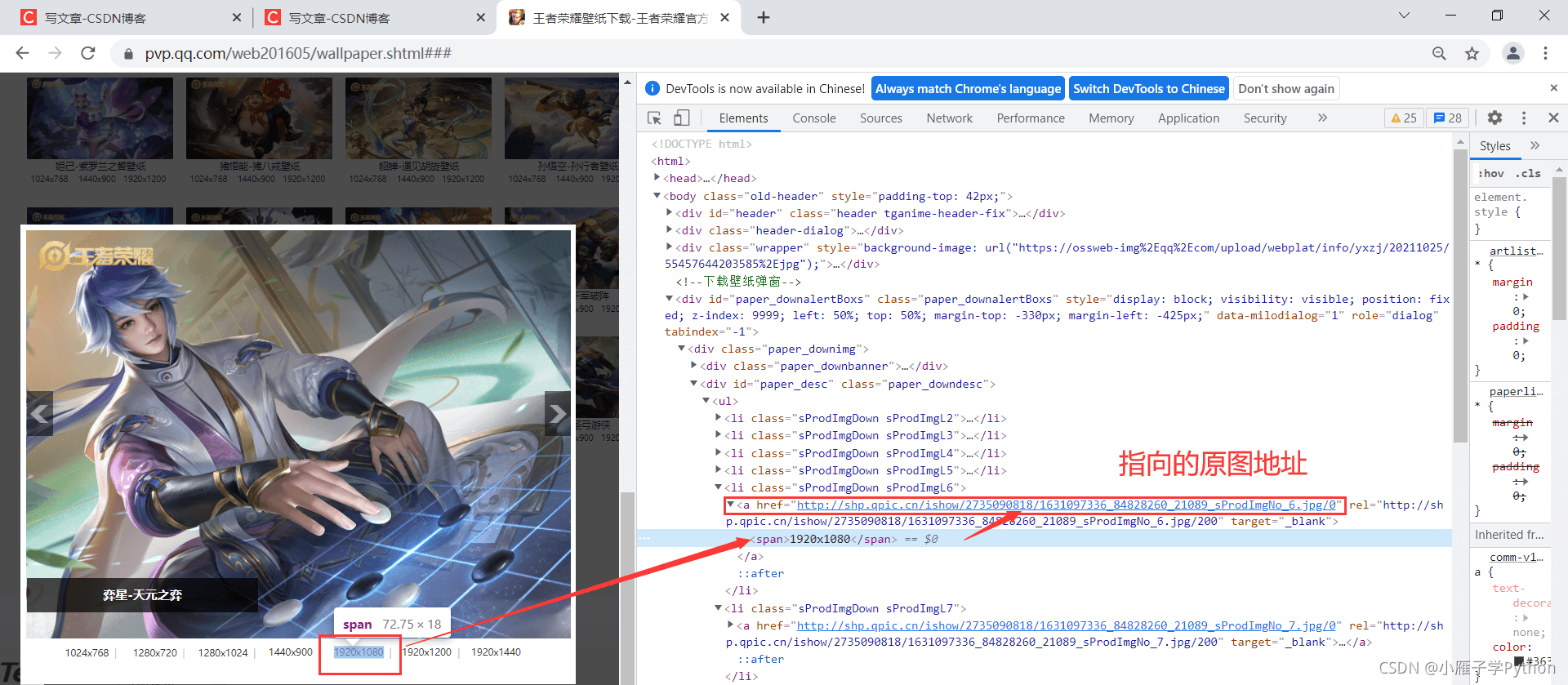Toggle the :hov element state panel
The height and width of the screenshot is (685, 1568).
(1491, 173)
